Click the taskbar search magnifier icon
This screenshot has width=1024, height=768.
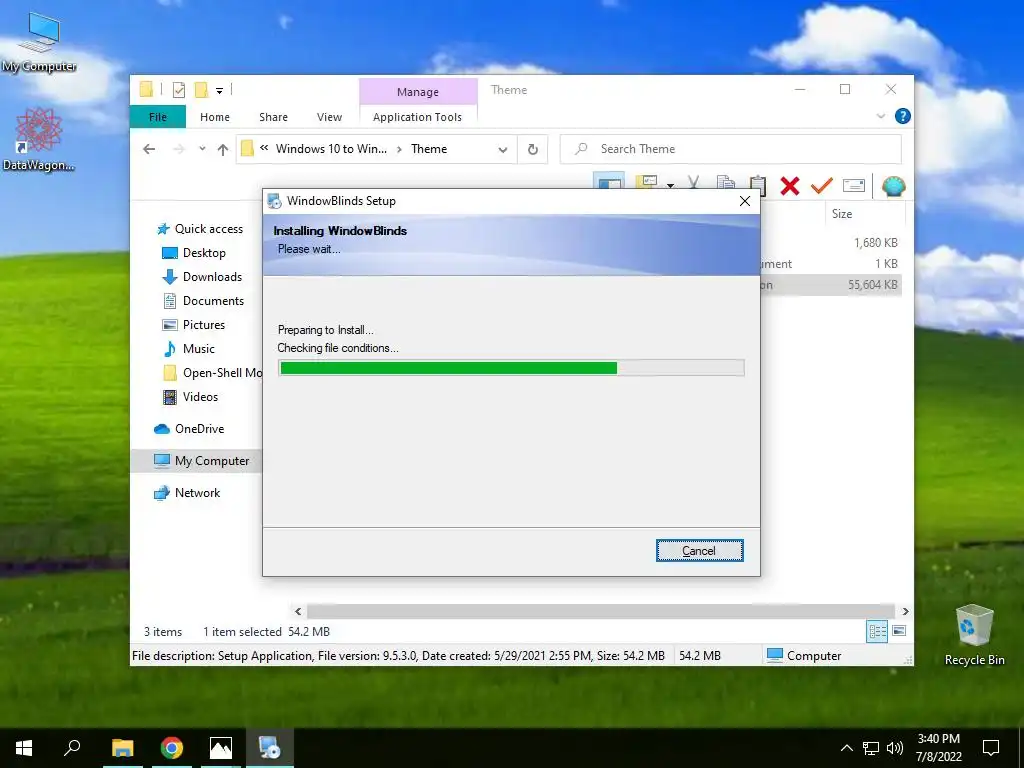coord(72,748)
